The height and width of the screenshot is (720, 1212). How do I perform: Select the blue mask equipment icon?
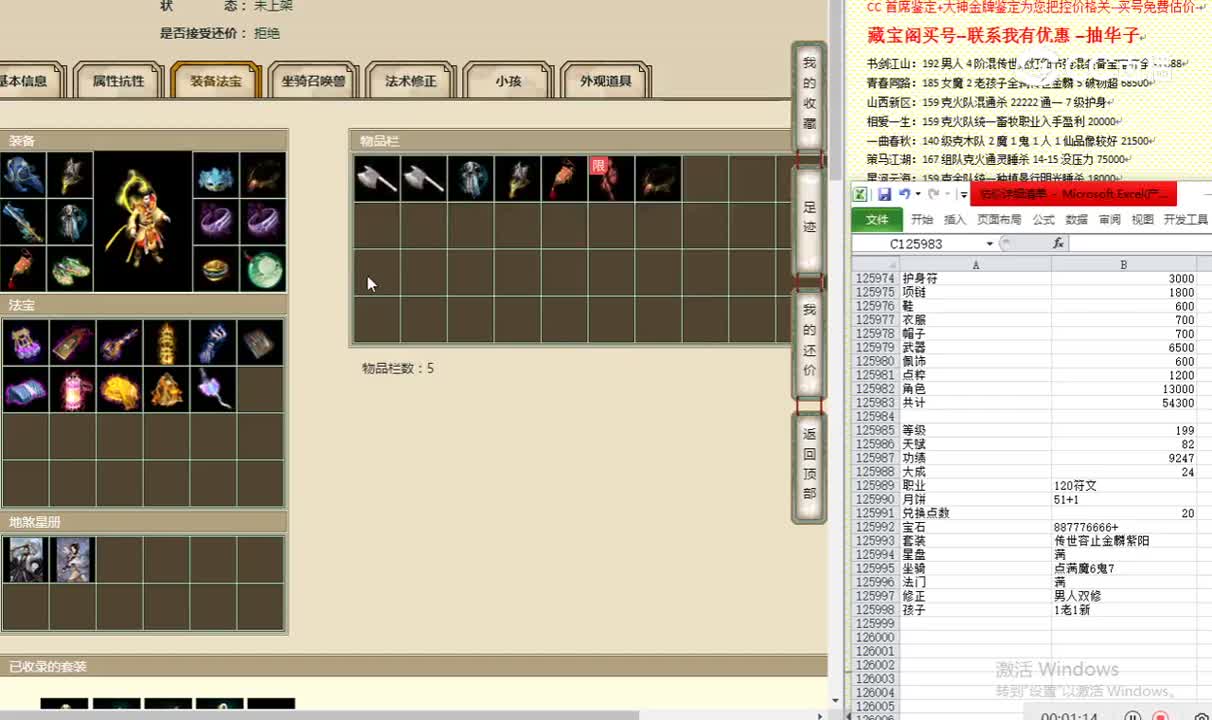[x=215, y=175]
